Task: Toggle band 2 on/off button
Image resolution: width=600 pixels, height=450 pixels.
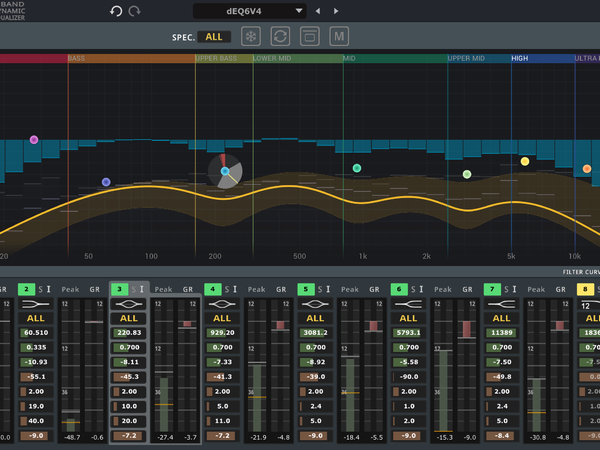Action: click(24, 289)
